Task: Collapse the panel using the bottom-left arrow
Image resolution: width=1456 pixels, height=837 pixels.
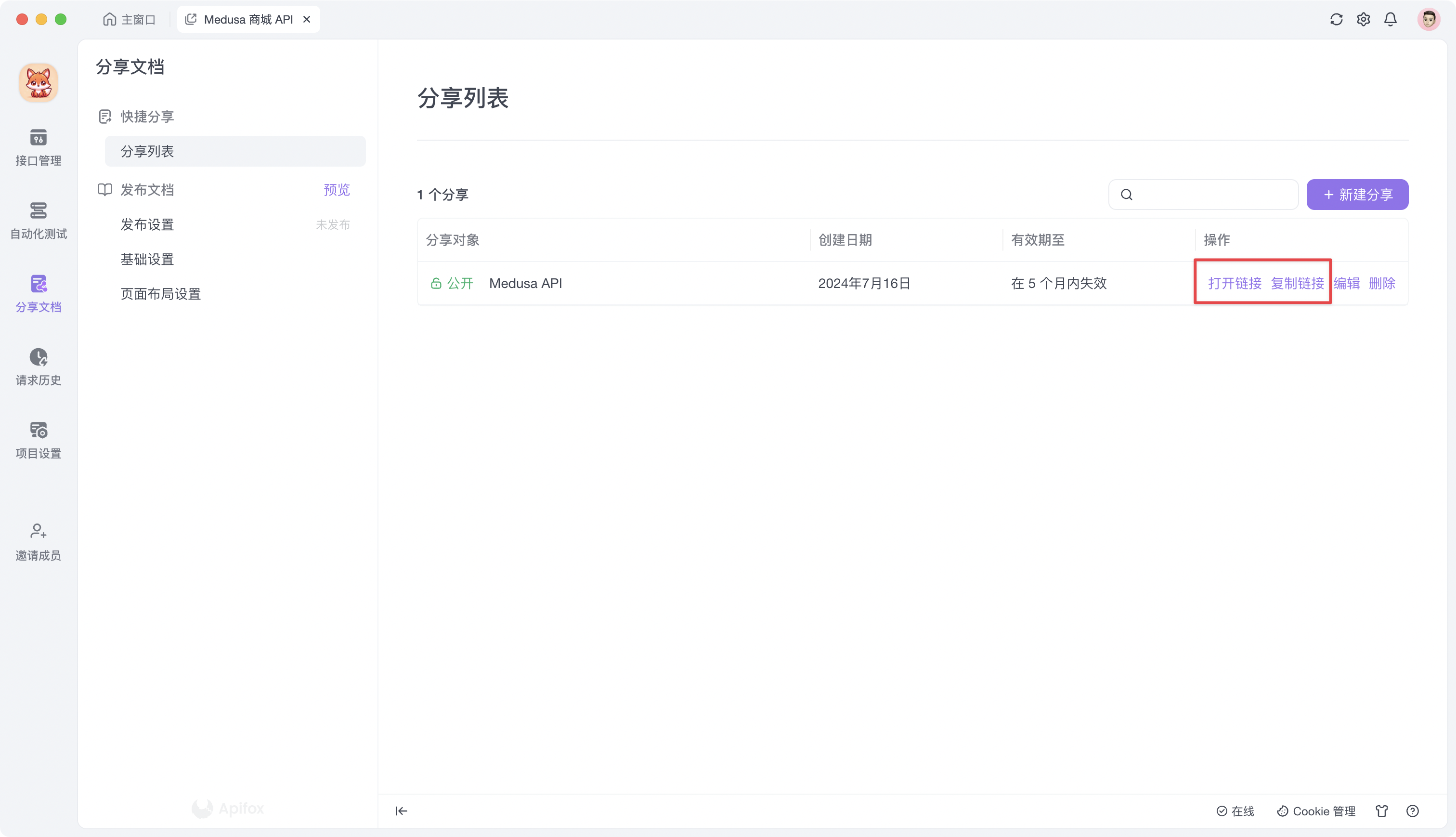Action: click(x=401, y=811)
